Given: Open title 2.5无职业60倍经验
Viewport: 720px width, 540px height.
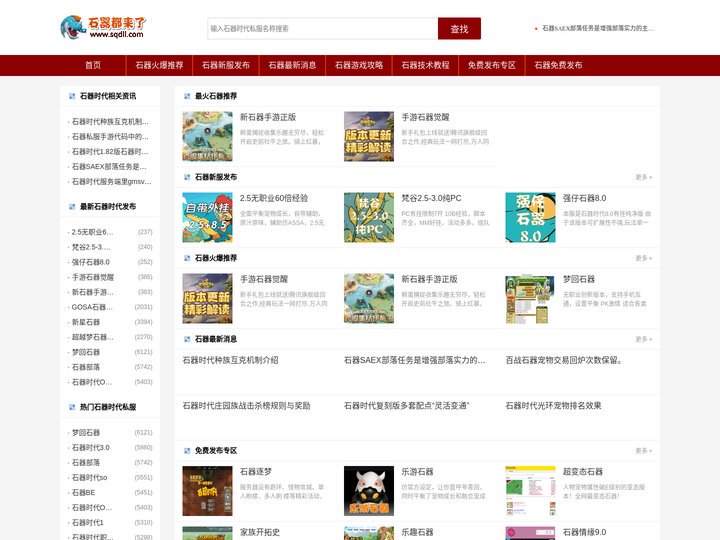Looking at the screenshot, I should point(274,198).
